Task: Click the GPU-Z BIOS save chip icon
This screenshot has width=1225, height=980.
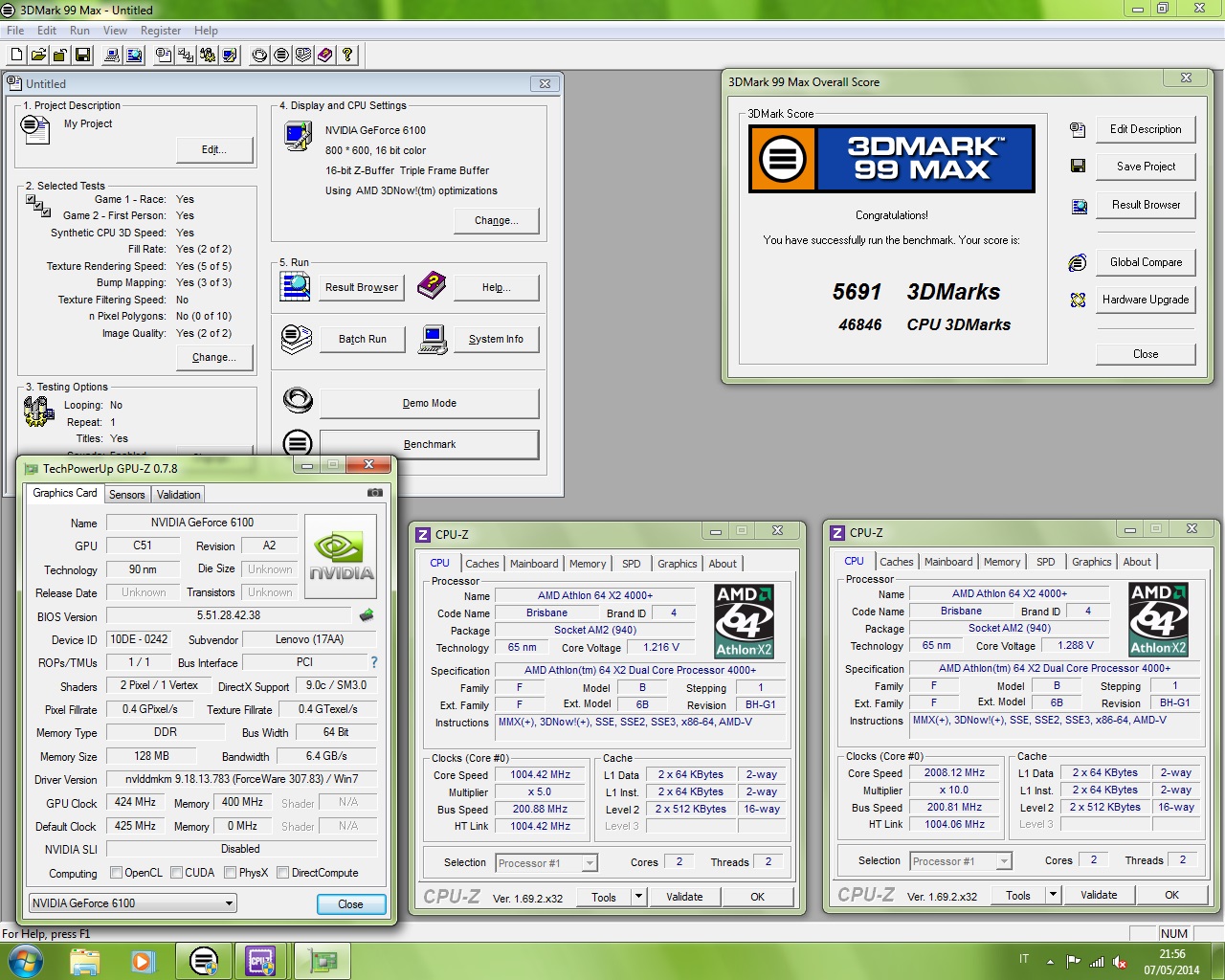Action: tap(367, 615)
